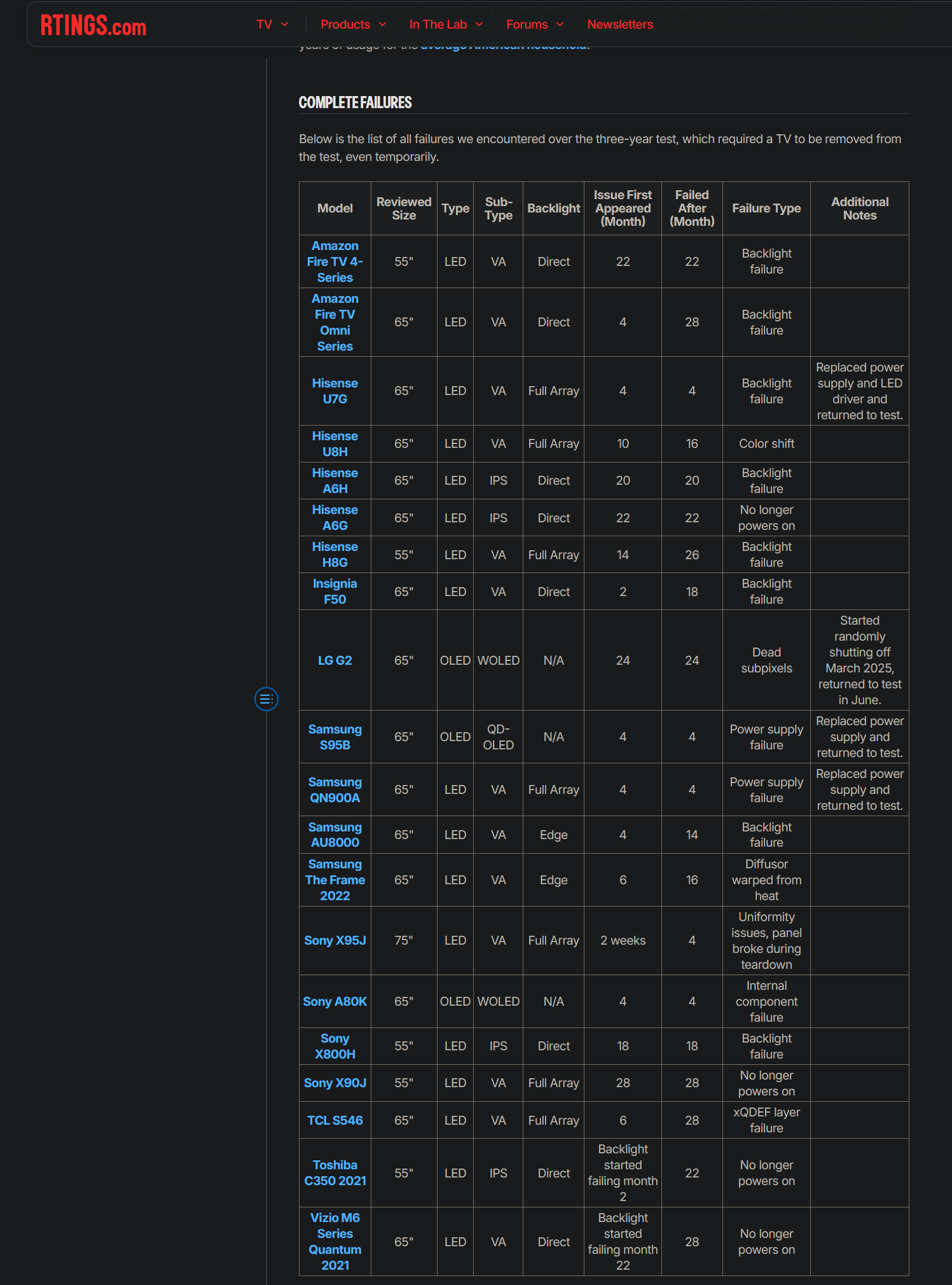Image resolution: width=952 pixels, height=1285 pixels.
Task: Select LG G2 additional notes text
Action: (x=860, y=660)
